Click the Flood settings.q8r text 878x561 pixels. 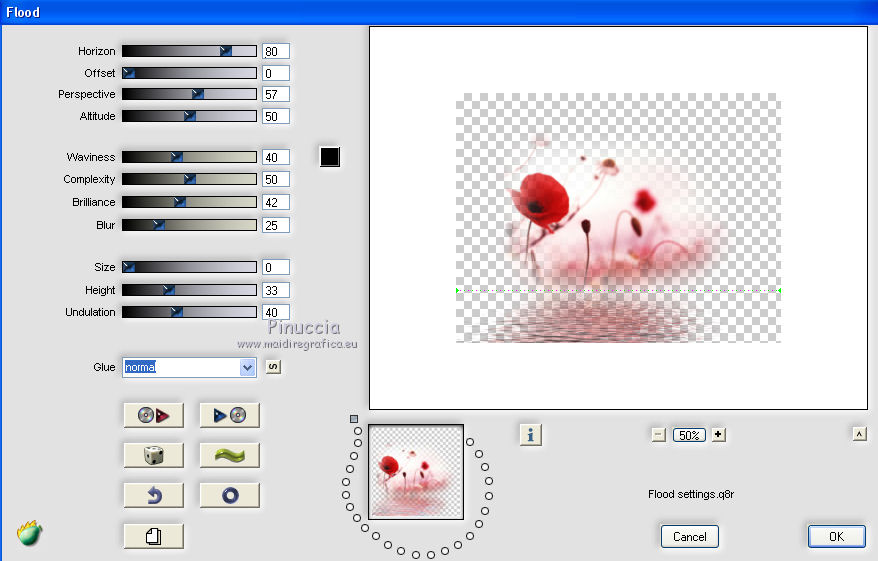690,494
